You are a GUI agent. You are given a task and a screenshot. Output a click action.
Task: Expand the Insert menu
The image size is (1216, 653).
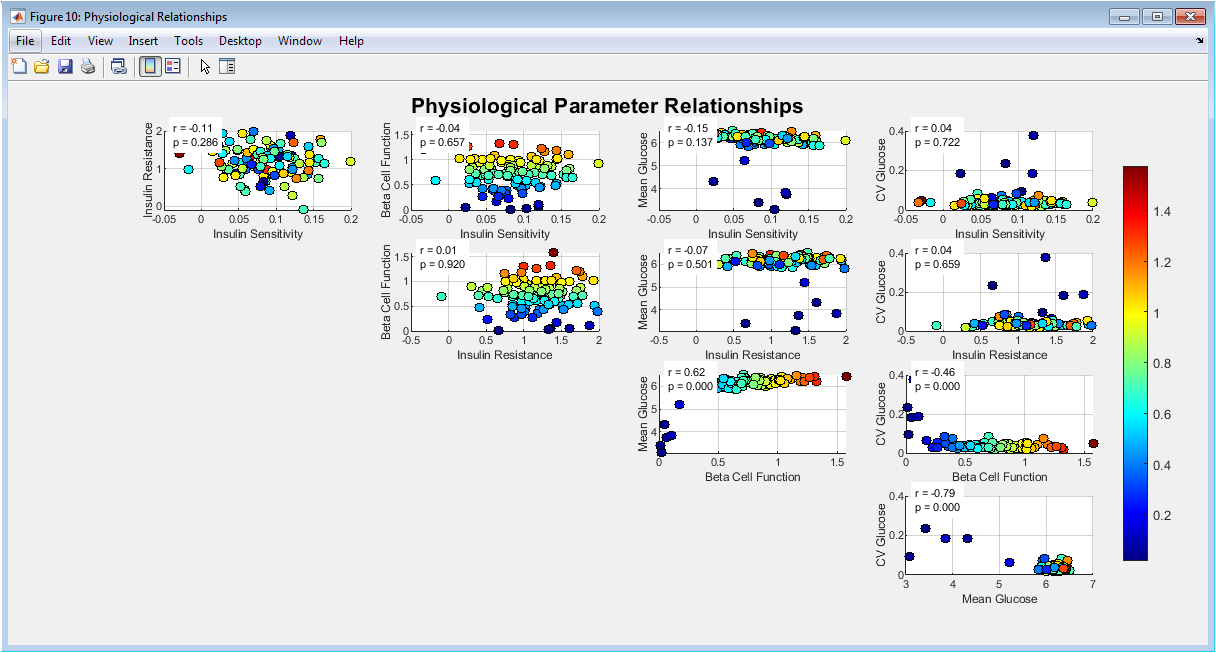tap(143, 41)
